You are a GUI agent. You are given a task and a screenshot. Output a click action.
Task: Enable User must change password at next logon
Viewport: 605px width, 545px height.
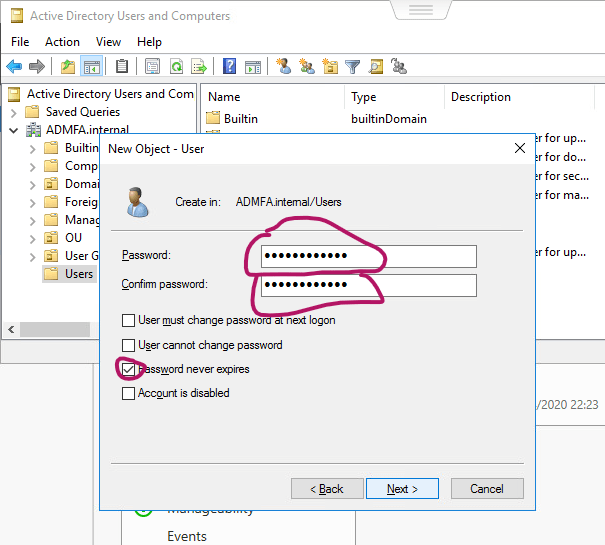(128, 321)
